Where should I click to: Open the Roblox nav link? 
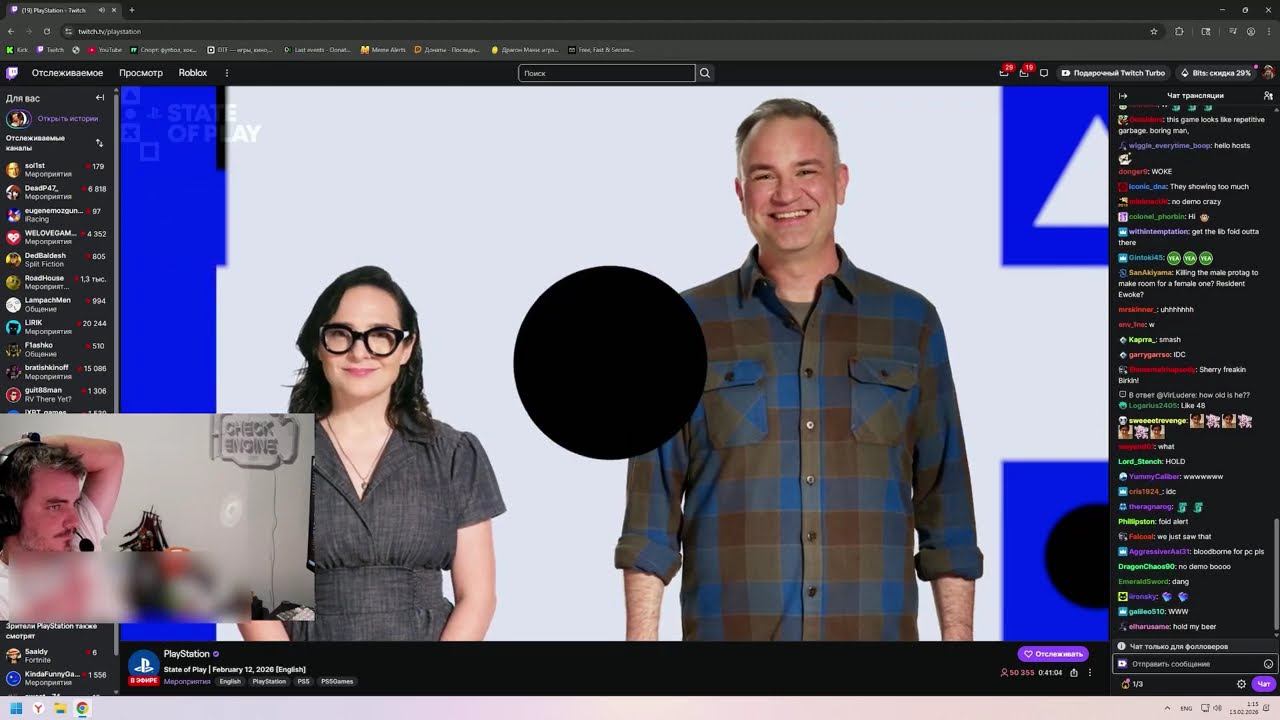point(193,73)
